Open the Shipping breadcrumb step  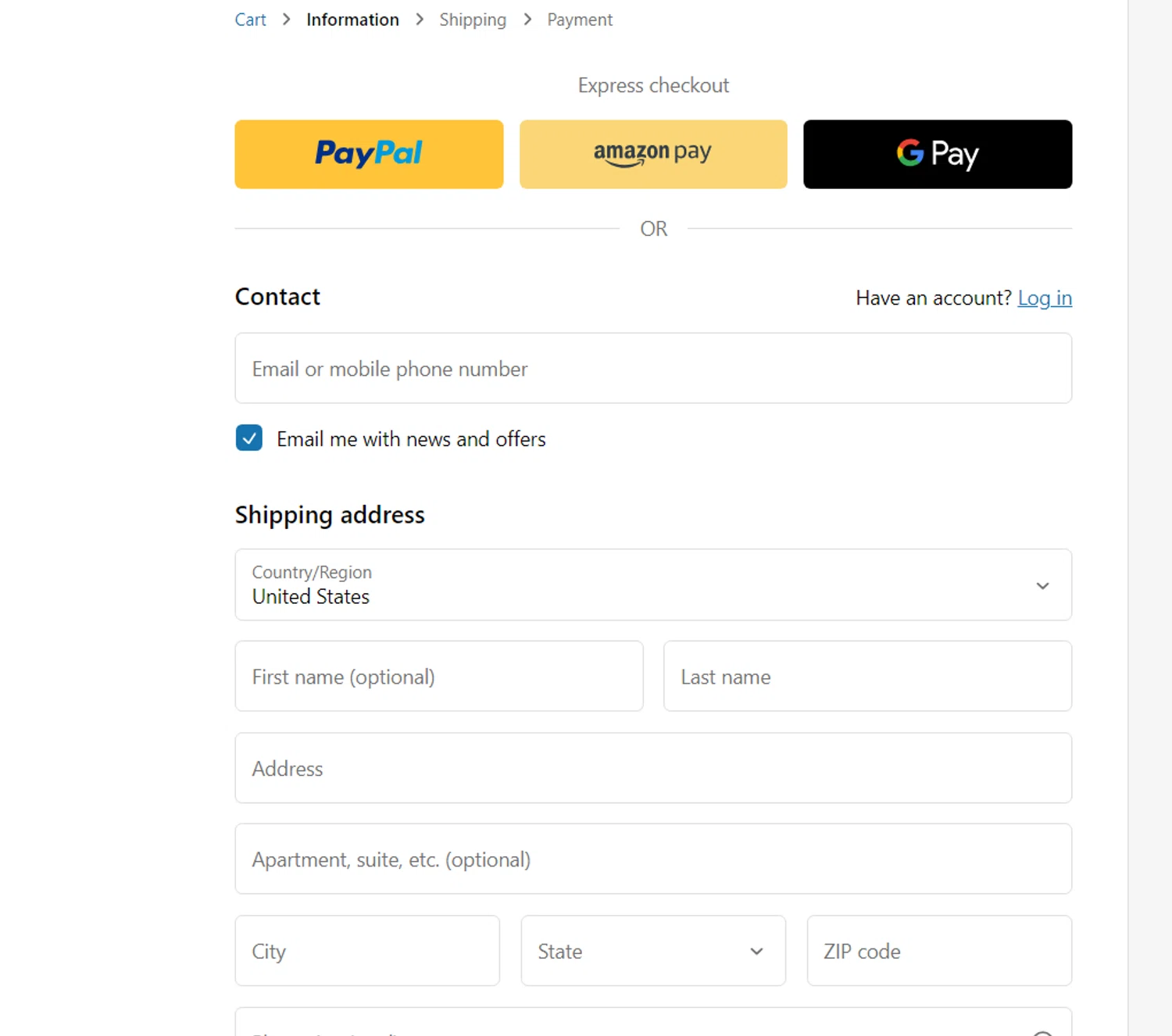tap(472, 20)
